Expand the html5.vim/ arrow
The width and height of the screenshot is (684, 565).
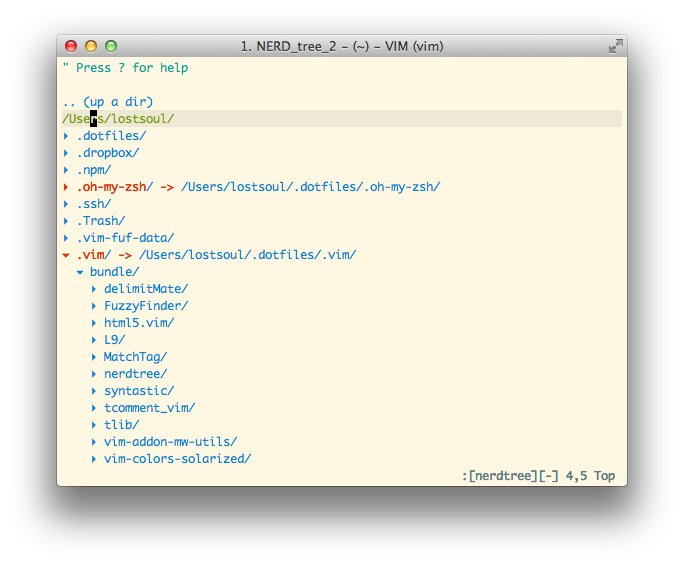pos(94,323)
